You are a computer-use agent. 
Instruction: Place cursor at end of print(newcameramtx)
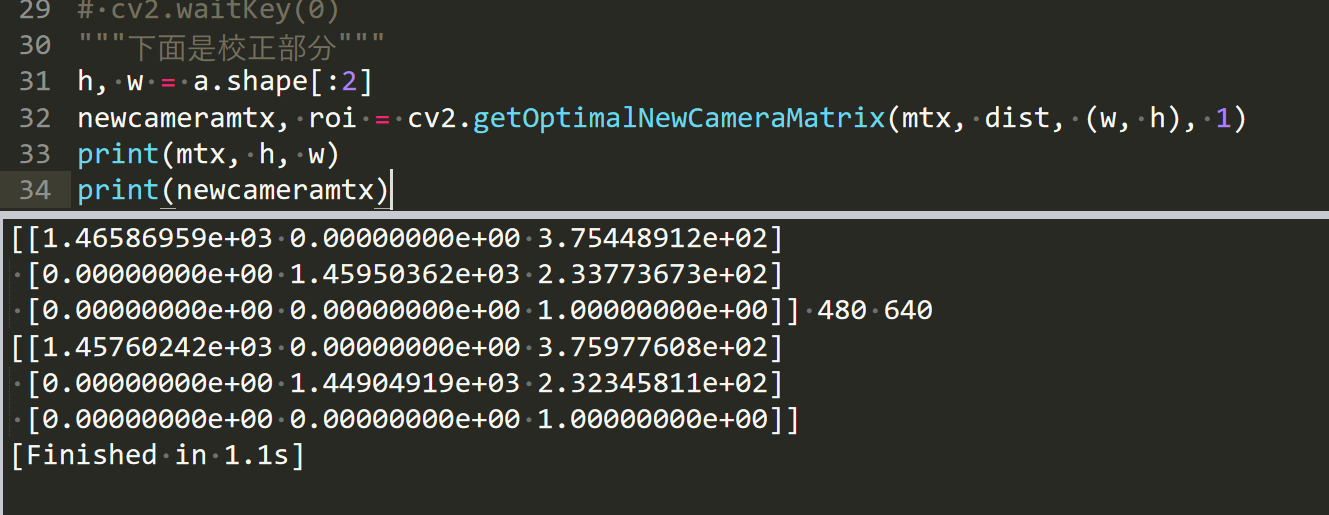[391, 190]
